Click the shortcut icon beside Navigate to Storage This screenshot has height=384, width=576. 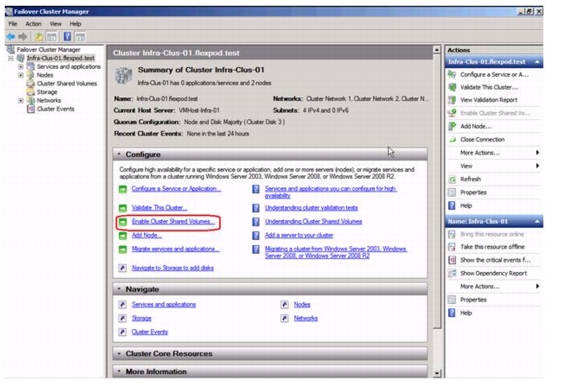[x=123, y=268]
